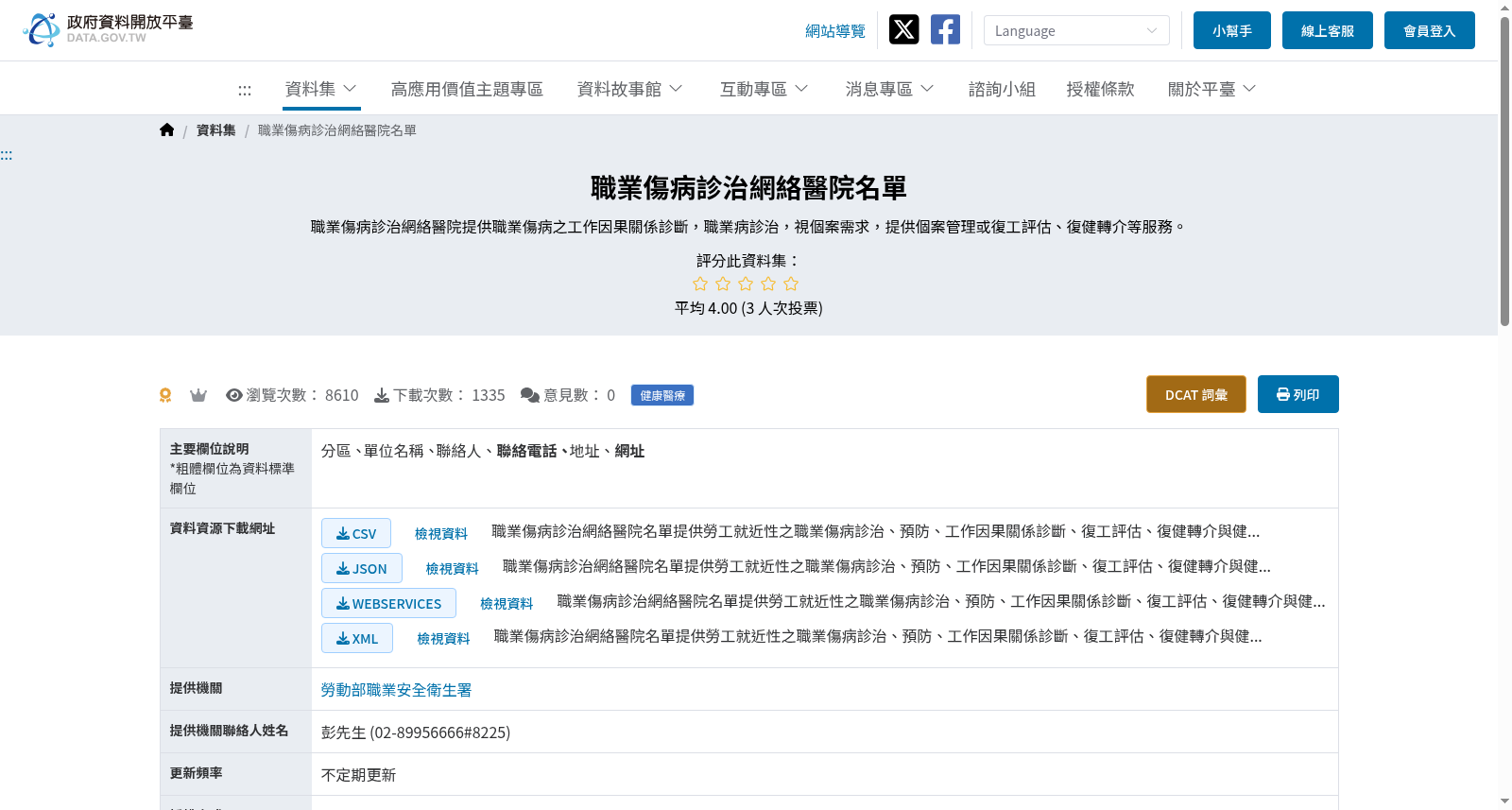Click the ::: accesskey marker at left edge

(7, 155)
